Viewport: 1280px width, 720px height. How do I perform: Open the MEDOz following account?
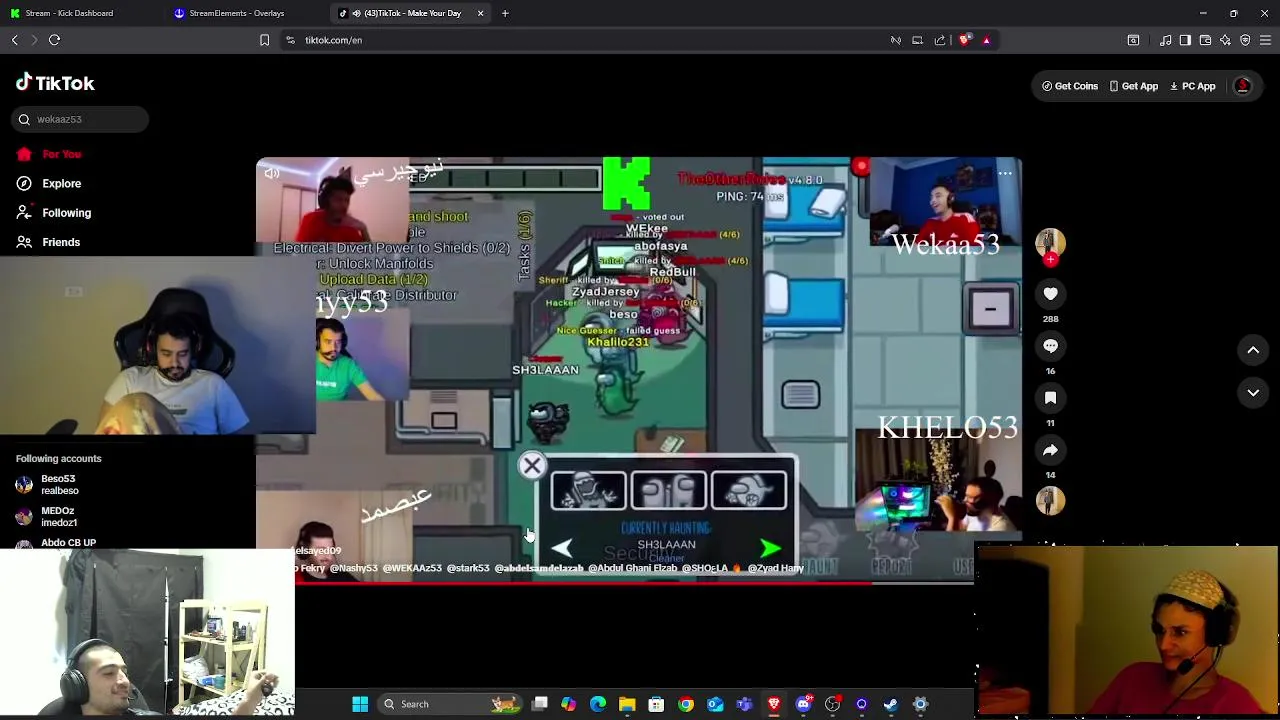46,517
